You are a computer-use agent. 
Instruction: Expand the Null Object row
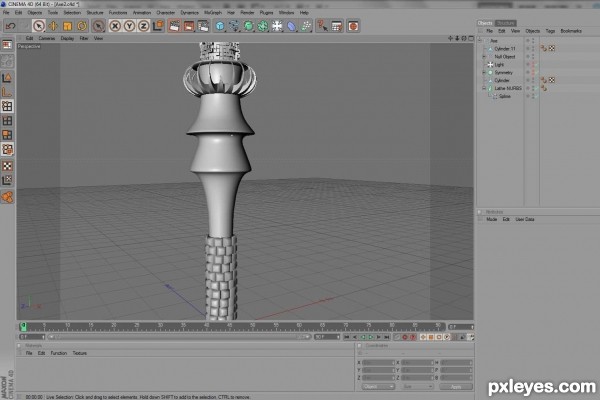[x=484, y=57]
